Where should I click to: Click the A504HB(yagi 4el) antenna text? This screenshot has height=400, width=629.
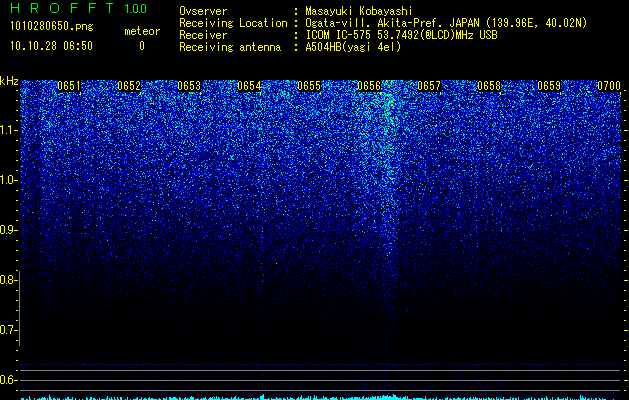(x=353, y=47)
